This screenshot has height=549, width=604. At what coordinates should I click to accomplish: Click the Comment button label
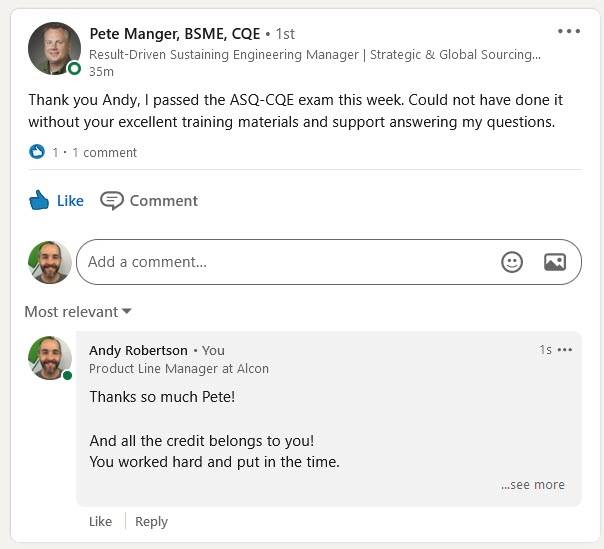tap(164, 200)
